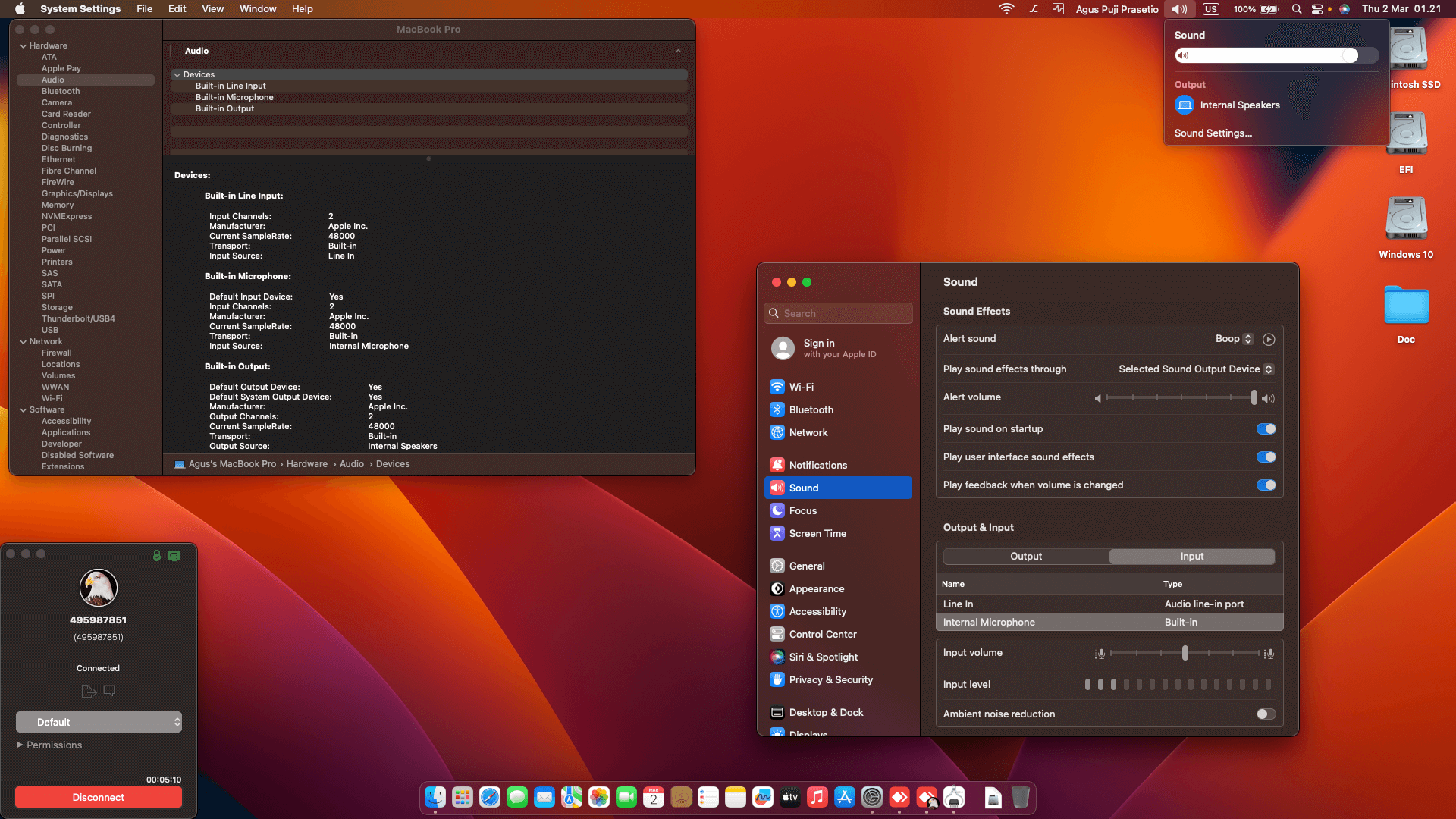
Task: Click the Disconnect button
Action: (x=98, y=797)
